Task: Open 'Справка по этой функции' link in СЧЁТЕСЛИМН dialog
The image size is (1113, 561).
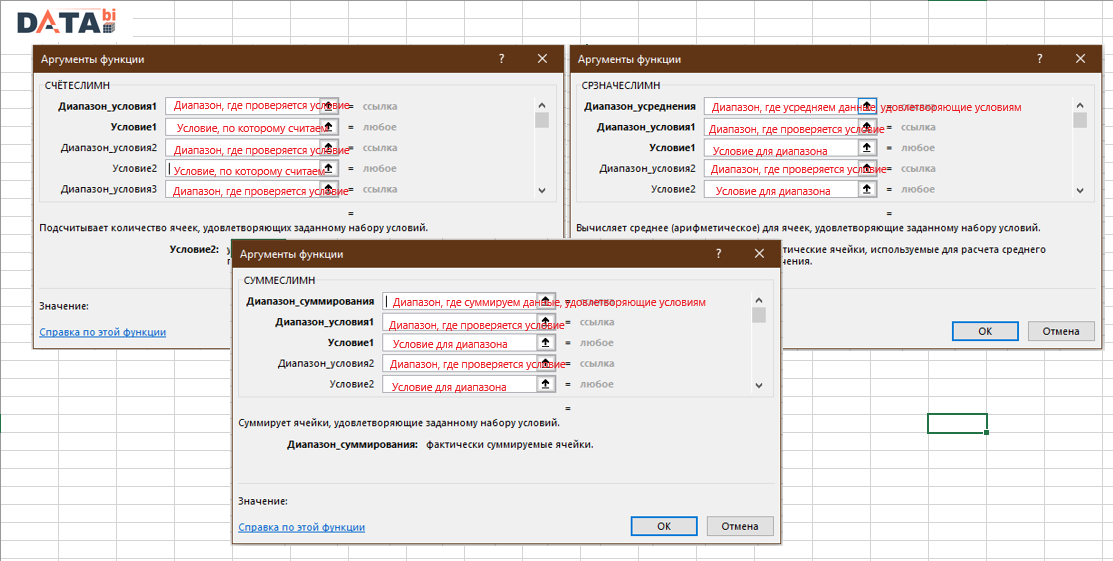Action: coord(103,332)
